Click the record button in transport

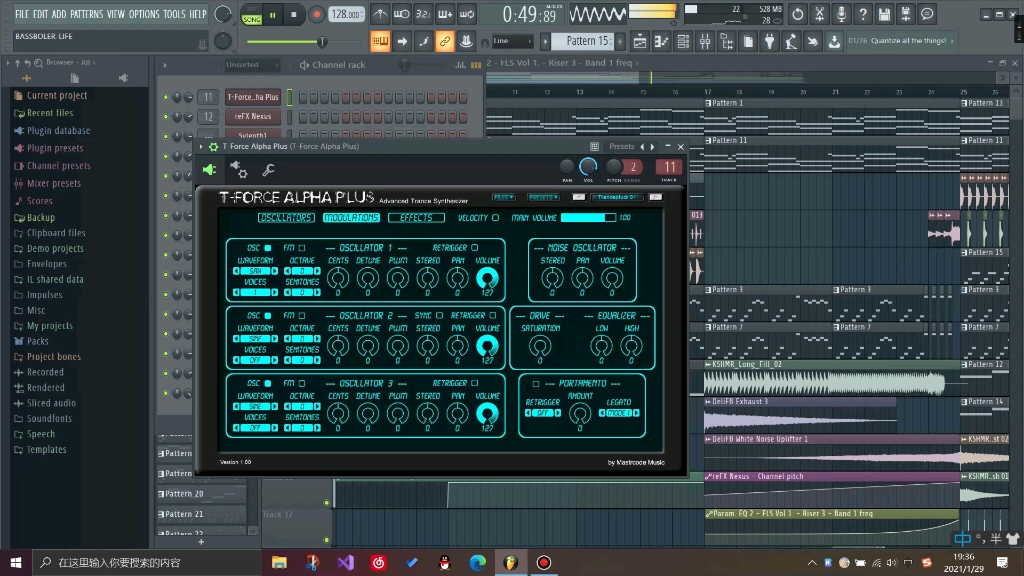pyautogui.click(x=317, y=14)
